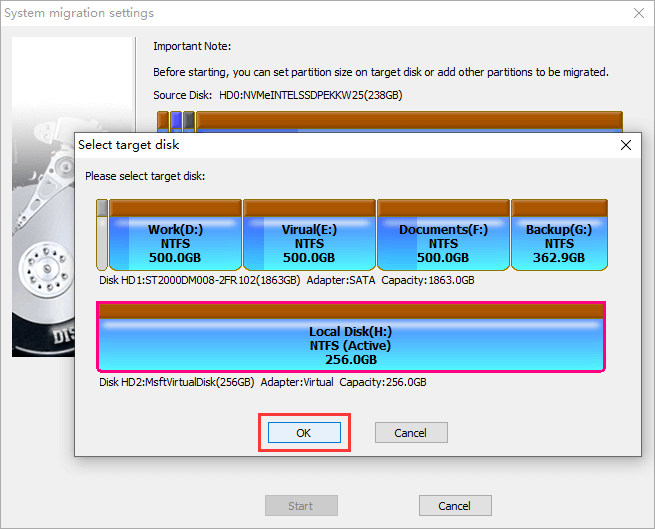655x529 pixels.
Task: Select the Virual(E:) partition
Action: [x=310, y=235]
